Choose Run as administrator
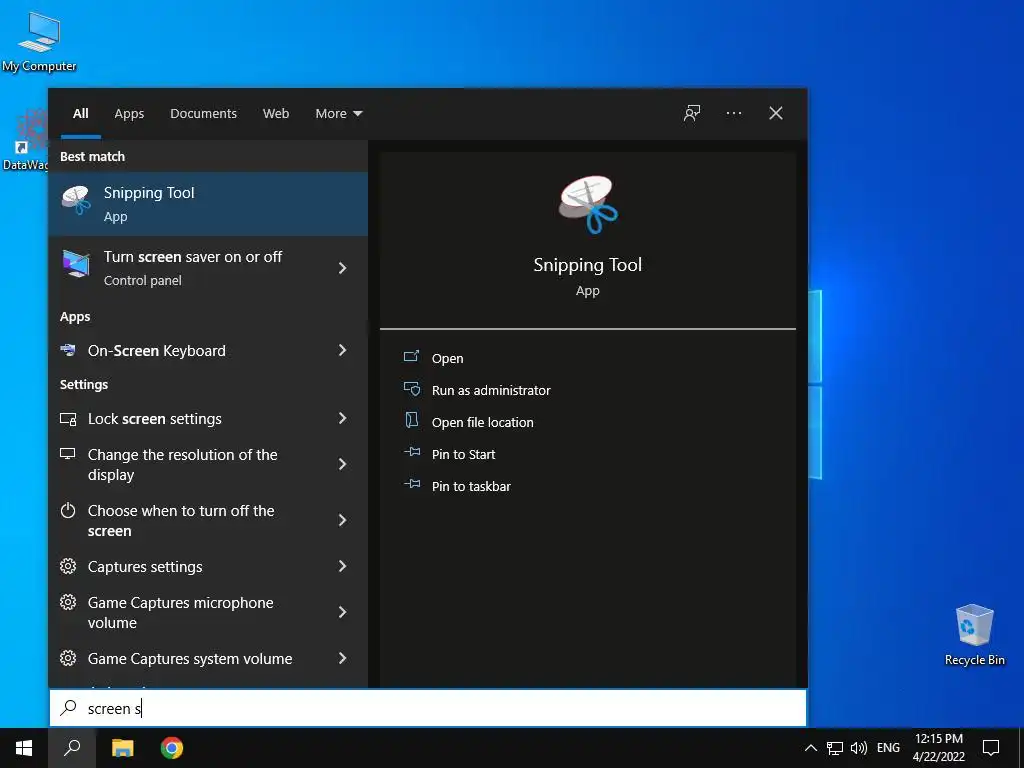The image size is (1024, 768). (x=491, y=390)
